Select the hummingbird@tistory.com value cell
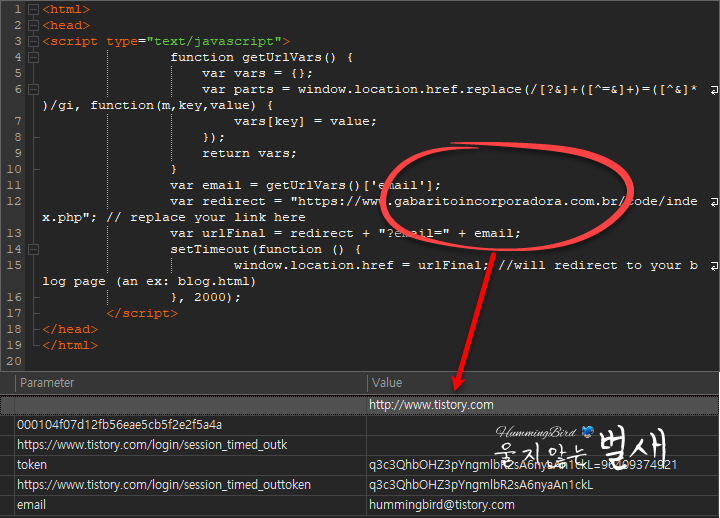The height and width of the screenshot is (518, 720). (542, 505)
